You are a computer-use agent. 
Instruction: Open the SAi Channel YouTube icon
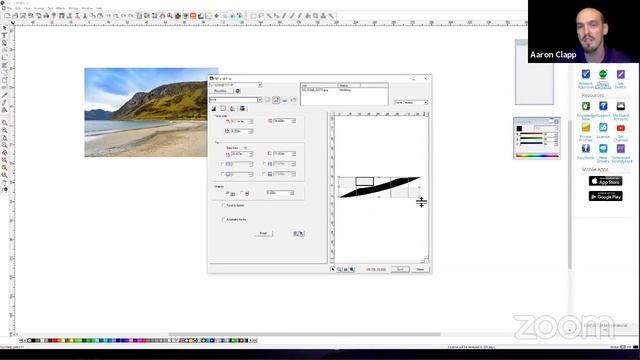tap(620, 128)
